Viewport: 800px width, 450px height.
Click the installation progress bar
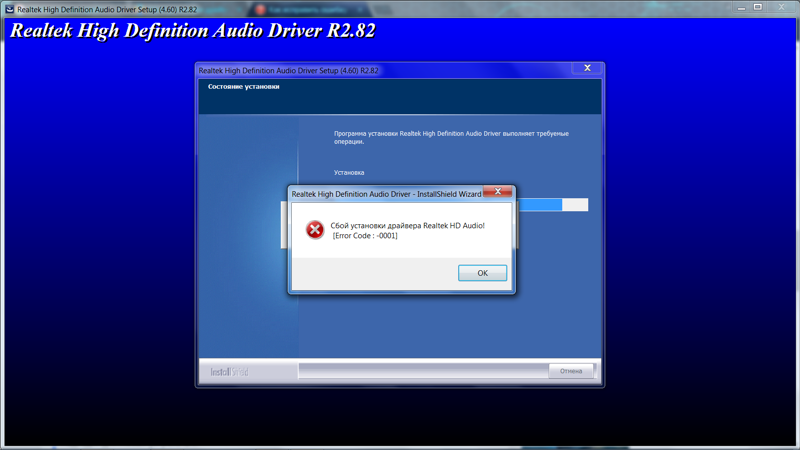pyautogui.click(x=553, y=205)
